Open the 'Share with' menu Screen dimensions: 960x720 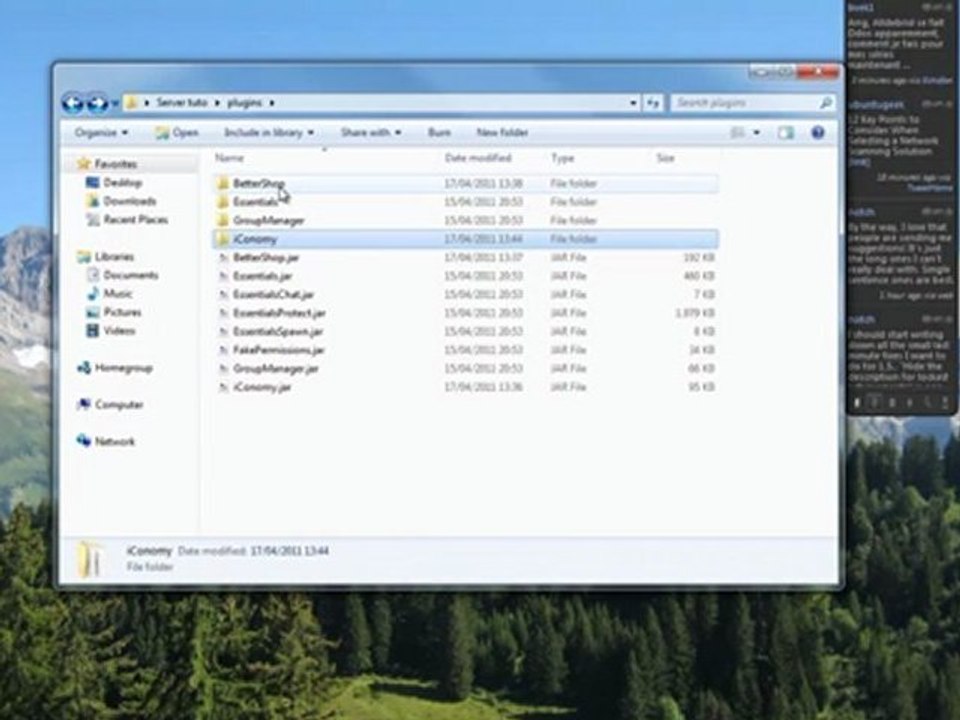[x=370, y=132]
